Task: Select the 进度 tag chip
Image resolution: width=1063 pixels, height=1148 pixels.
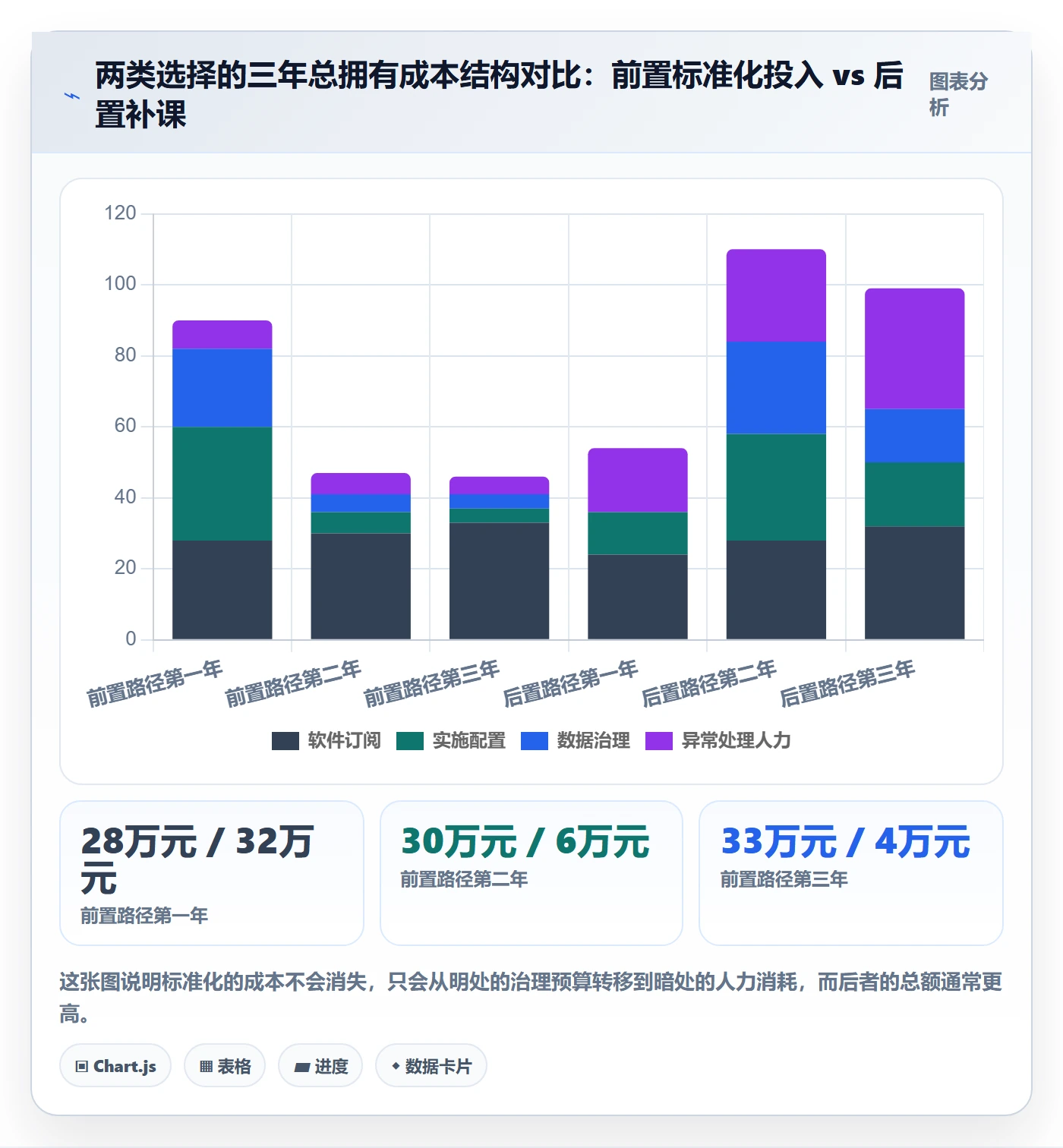Action: pos(320,1066)
